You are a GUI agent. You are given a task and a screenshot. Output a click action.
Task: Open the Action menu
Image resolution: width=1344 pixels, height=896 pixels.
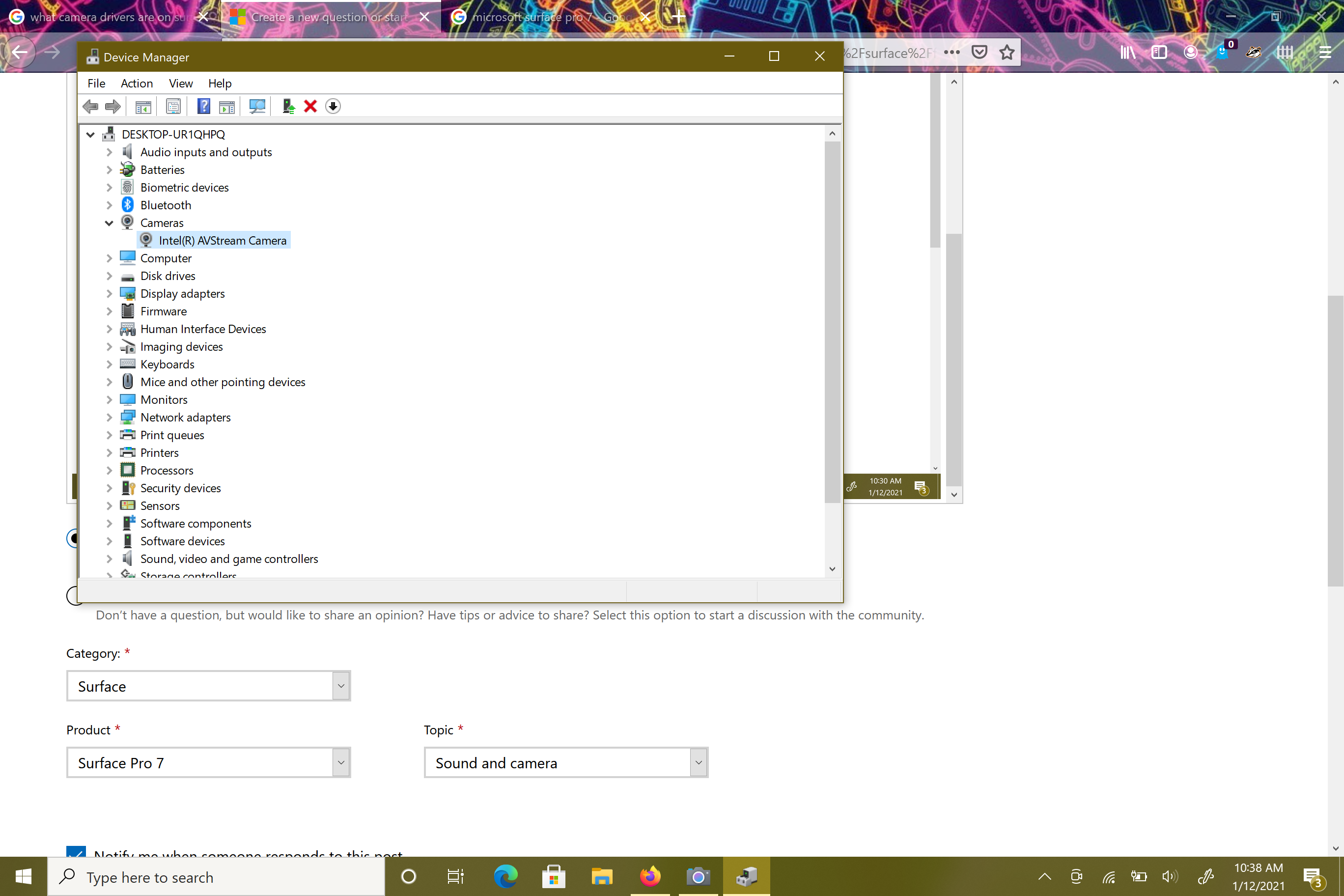pyautogui.click(x=137, y=84)
